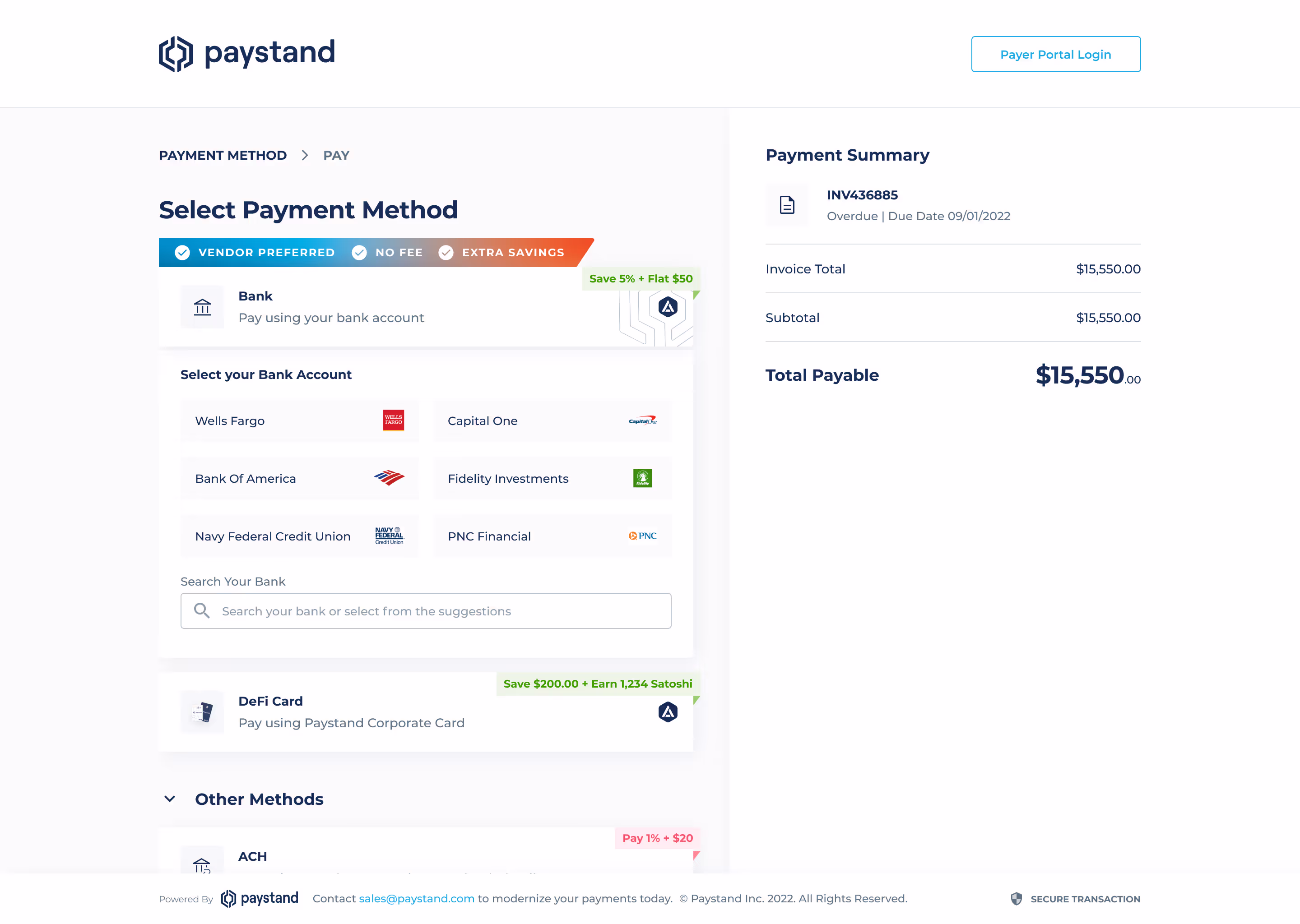Select Navy Federal Credit Union

tap(299, 536)
